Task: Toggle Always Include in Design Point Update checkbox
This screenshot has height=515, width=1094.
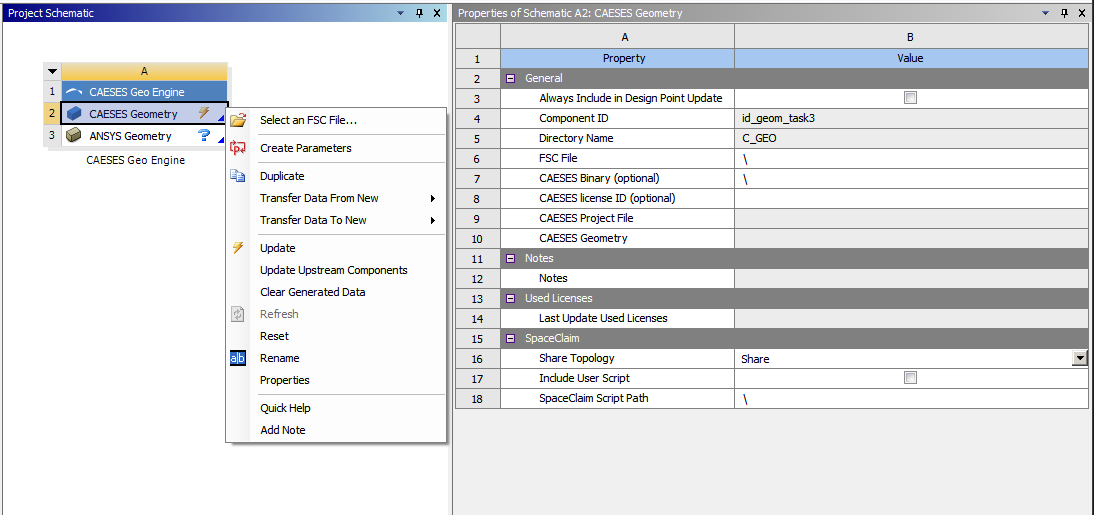Action: [x=910, y=98]
